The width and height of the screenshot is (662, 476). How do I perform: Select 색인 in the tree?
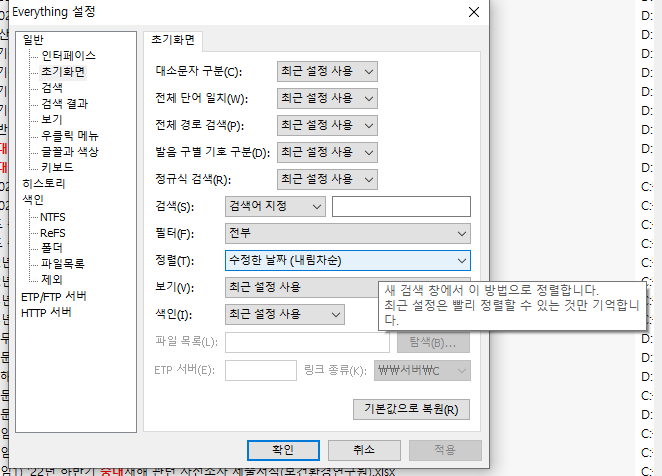tap(33, 200)
